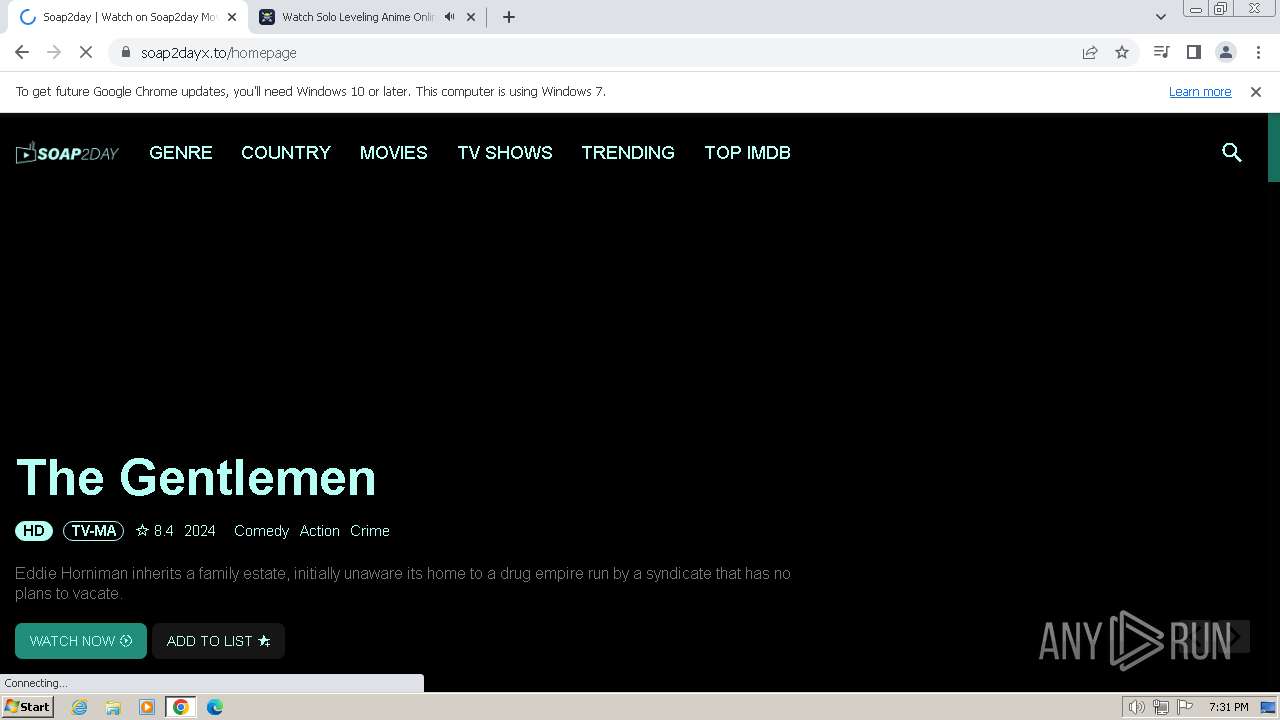
Task: Open the media control icon in toolbar
Action: [1161, 52]
